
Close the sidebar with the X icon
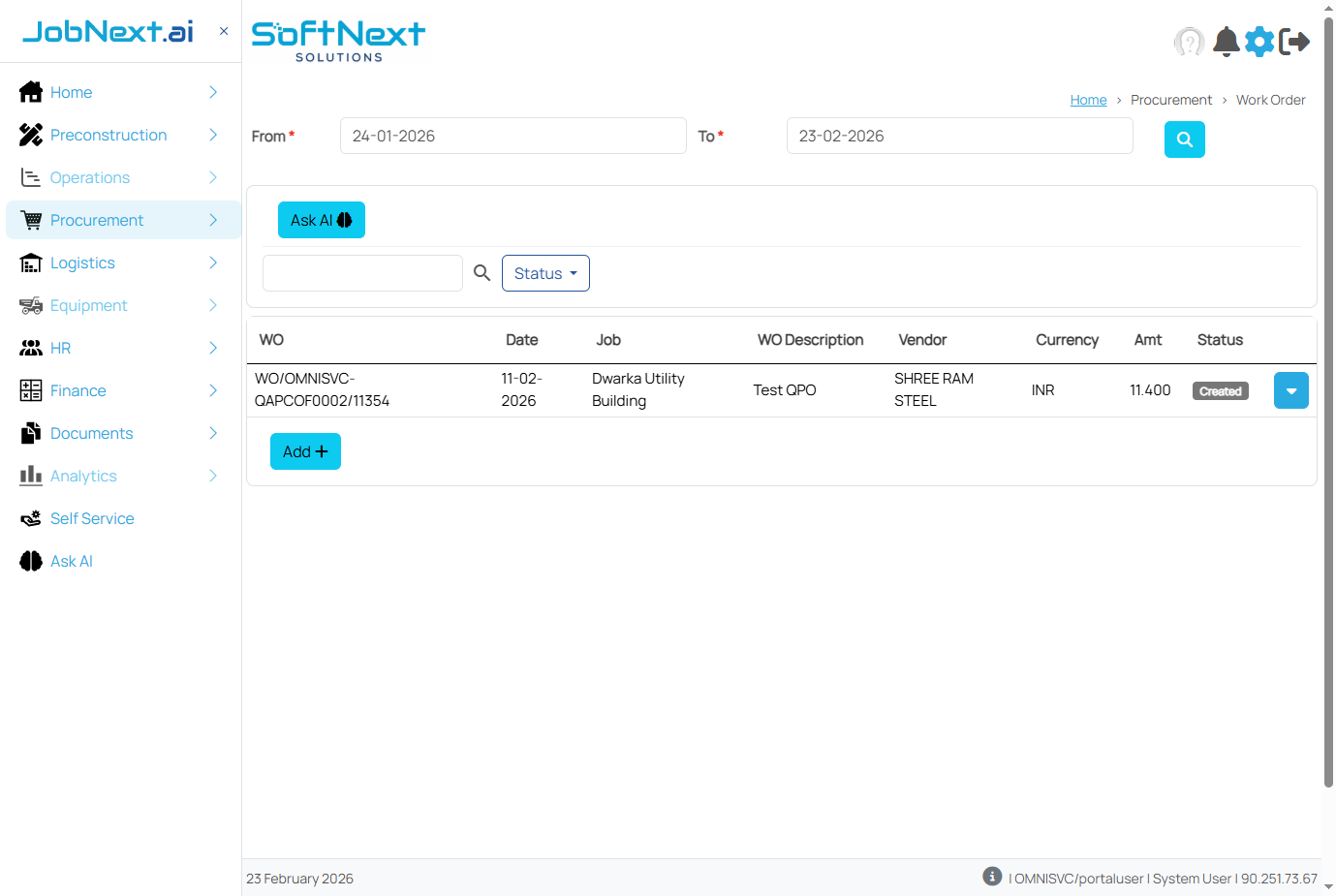[224, 31]
